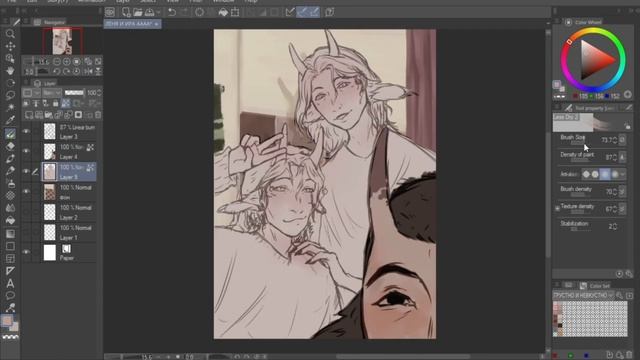Screen dimensions: 640x360
Task: Select the Hand tool in left toolbar
Action: pyautogui.click(x=10, y=71)
